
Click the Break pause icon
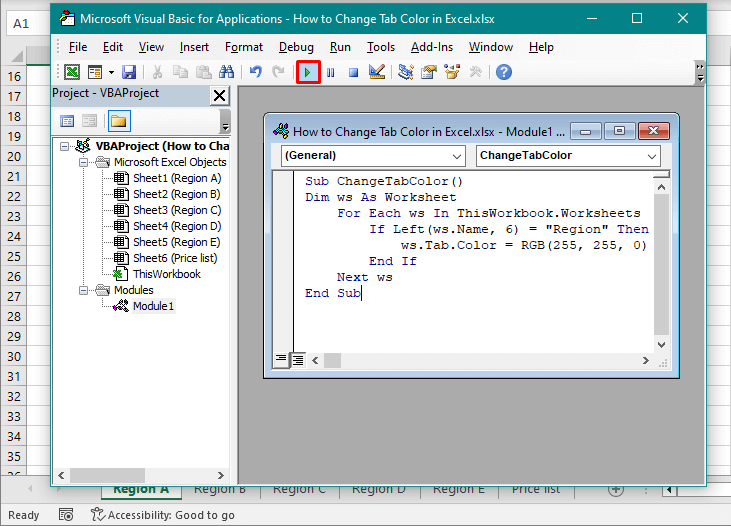click(x=331, y=72)
